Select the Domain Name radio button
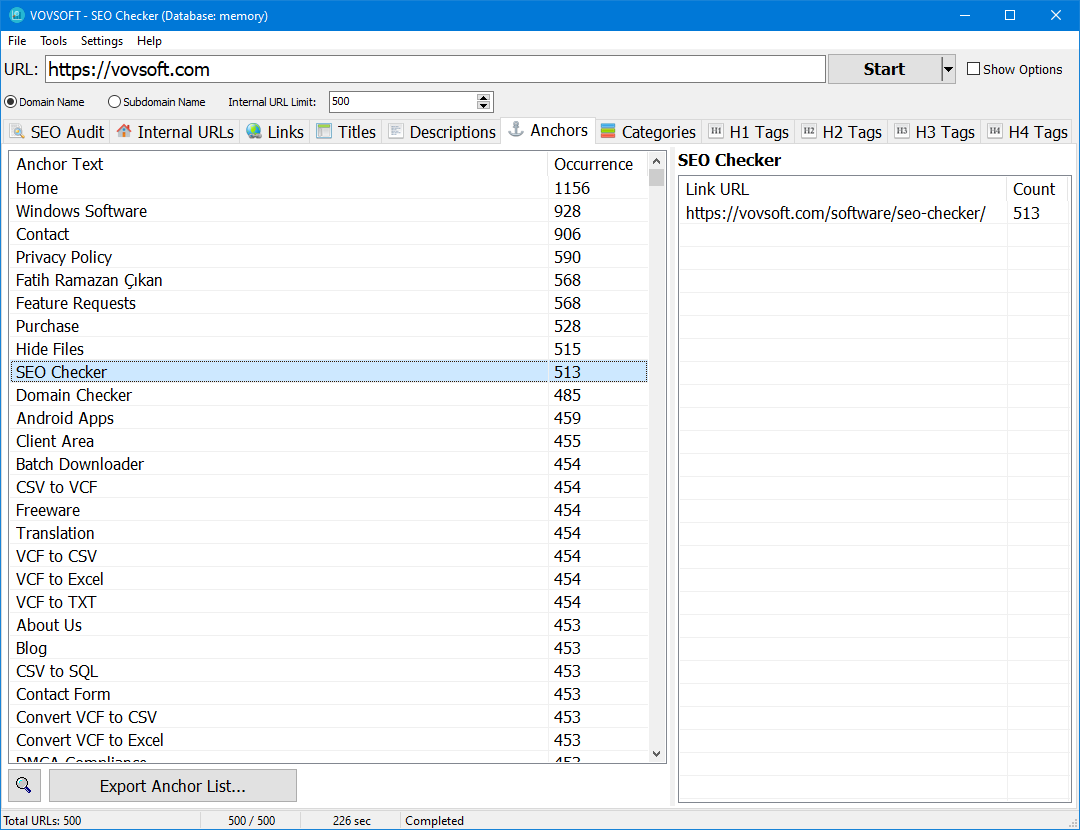Screen dimensions: 1080x830 (x=11, y=102)
